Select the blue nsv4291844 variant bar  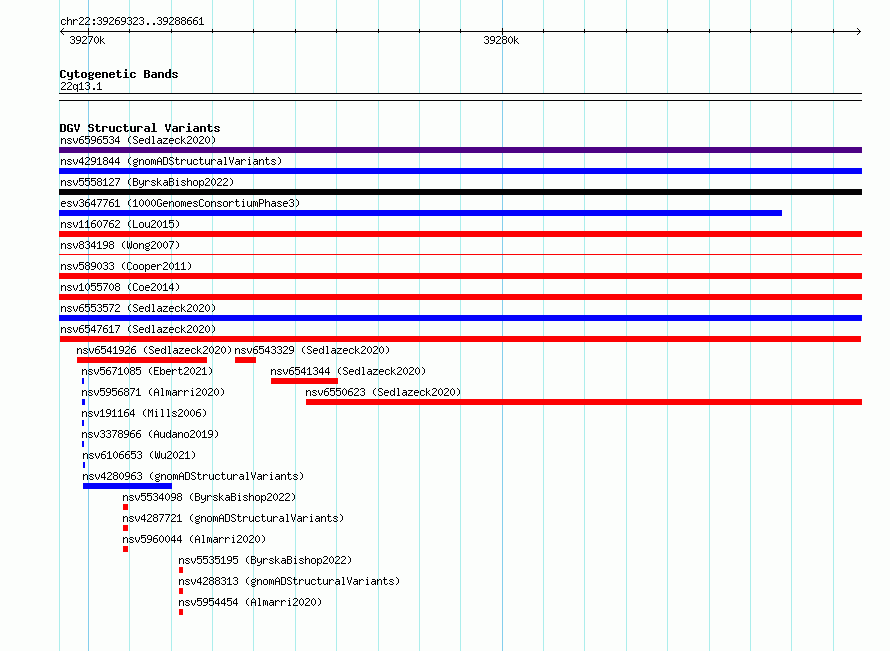click(460, 171)
